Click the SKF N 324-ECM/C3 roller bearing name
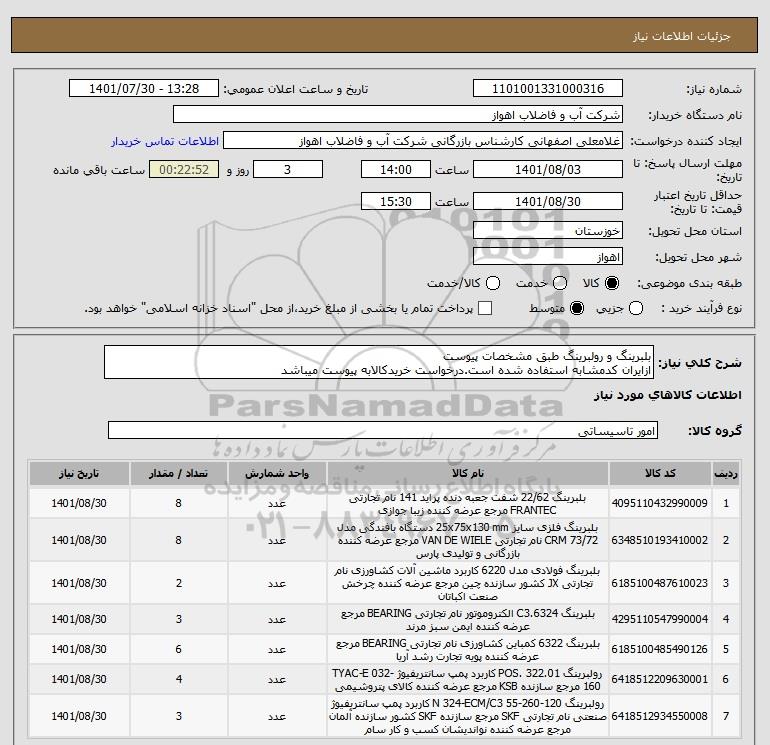The width and height of the screenshot is (770, 745). (x=468, y=717)
